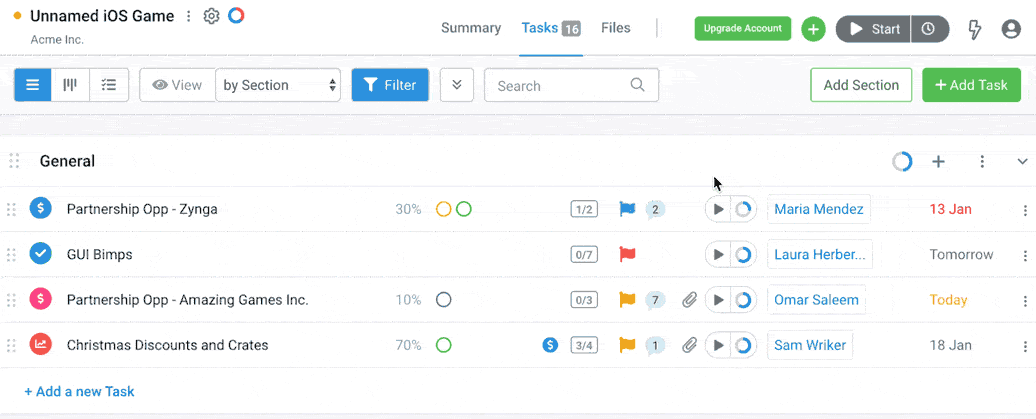Toggle status circle on Christmas Discounts task
This screenshot has height=419, width=1036.
[x=444, y=345]
